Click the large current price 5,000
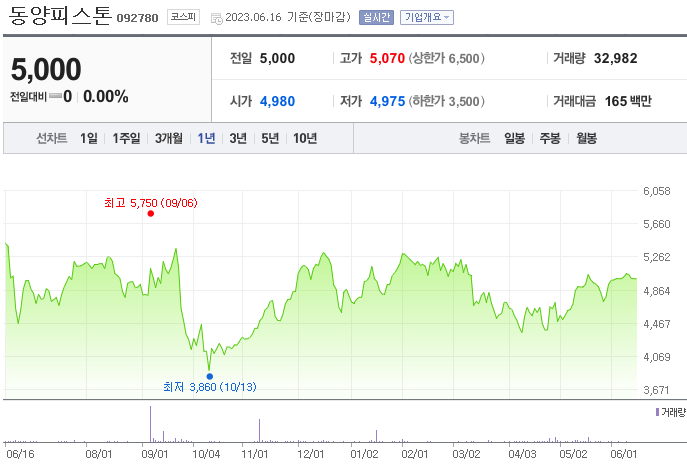Viewport: 687px width, 473px height. [46, 69]
